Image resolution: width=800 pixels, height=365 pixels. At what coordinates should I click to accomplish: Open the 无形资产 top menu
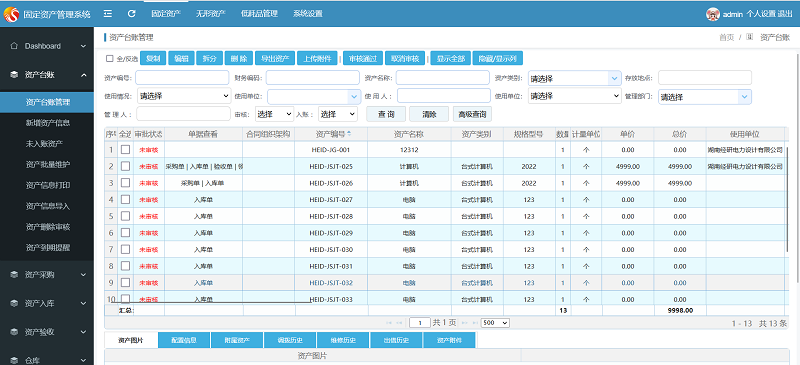tap(210, 14)
